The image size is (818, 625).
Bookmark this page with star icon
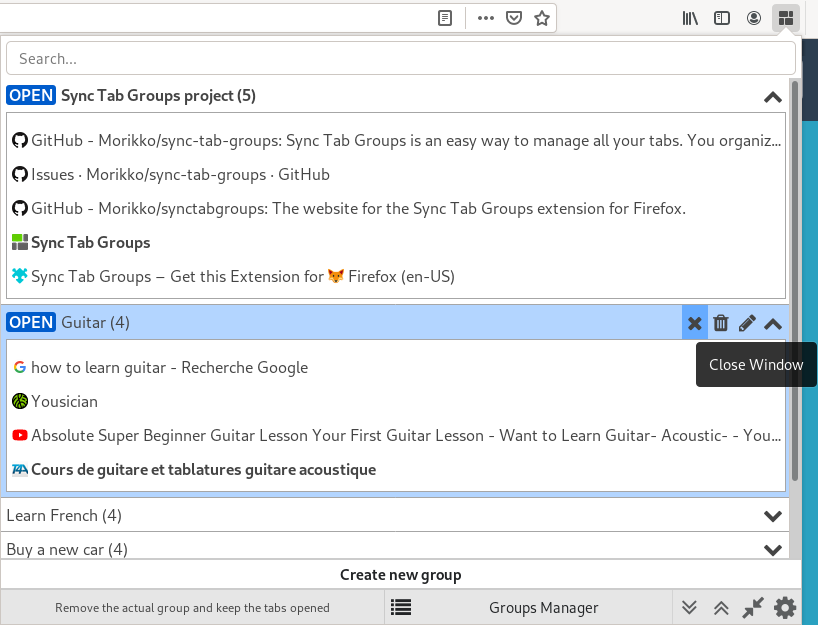click(542, 18)
